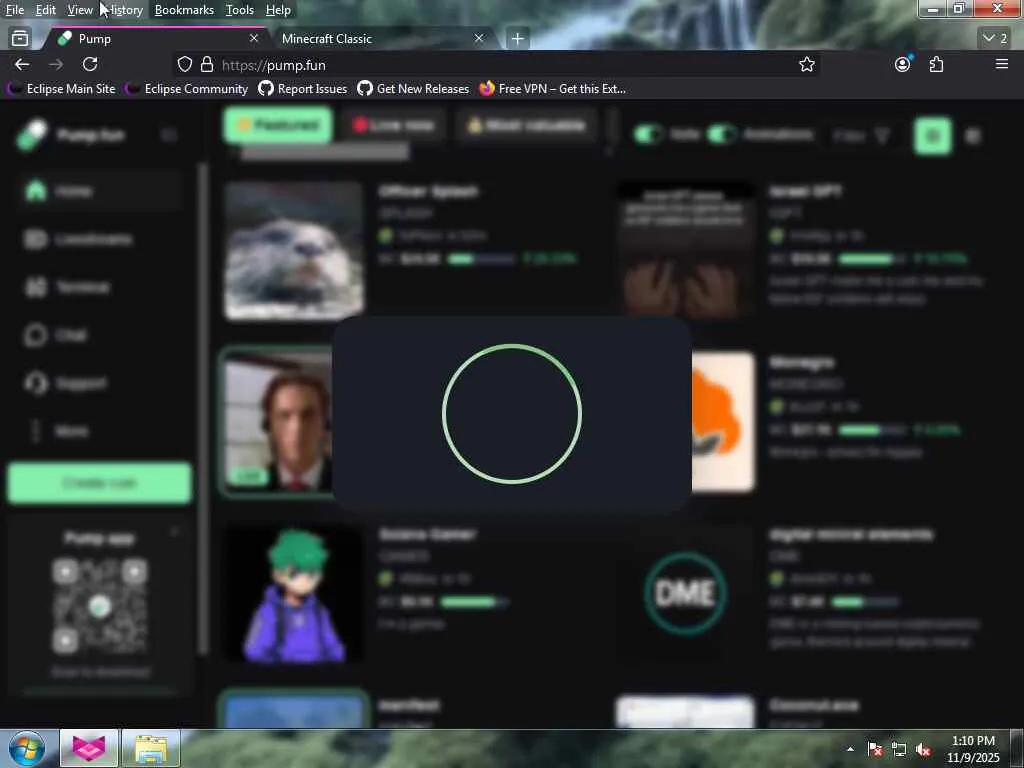Click the padlock site security icon

[x=207, y=65]
